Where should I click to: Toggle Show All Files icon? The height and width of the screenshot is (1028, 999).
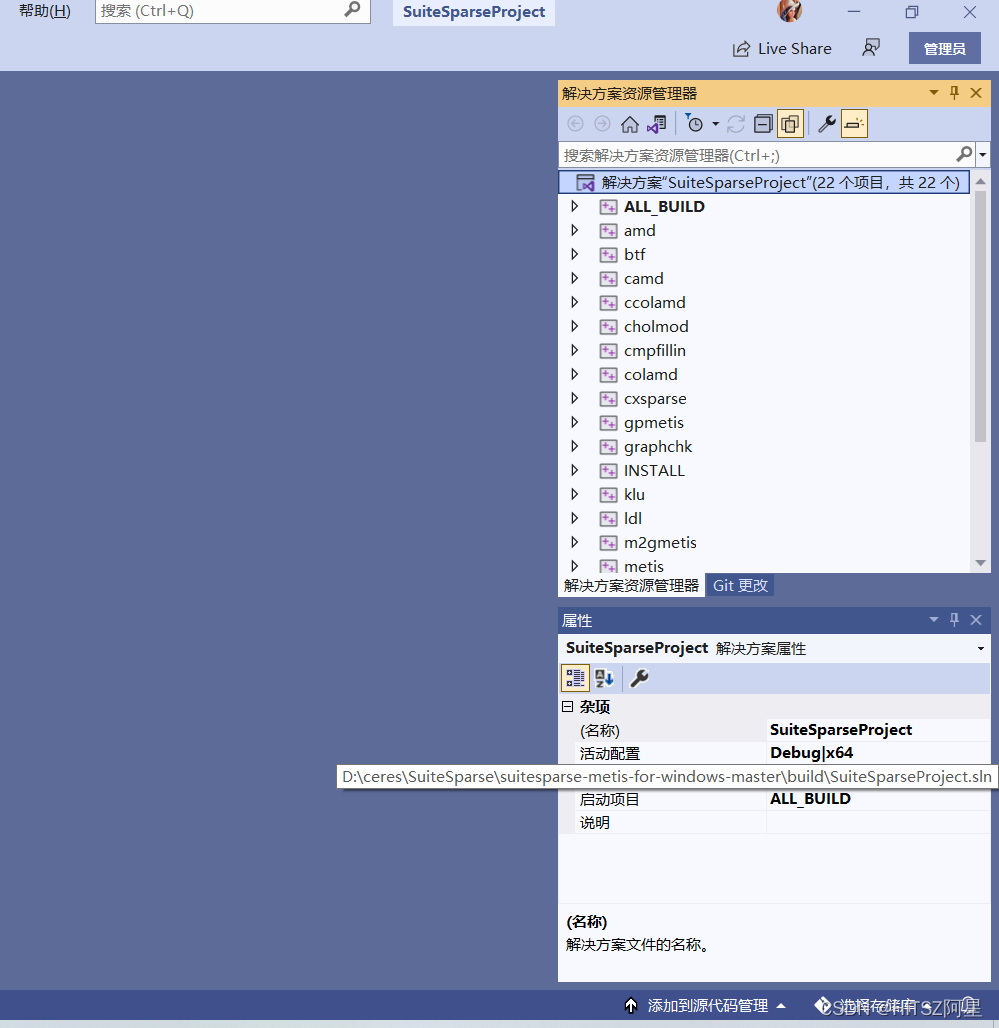click(791, 124)
